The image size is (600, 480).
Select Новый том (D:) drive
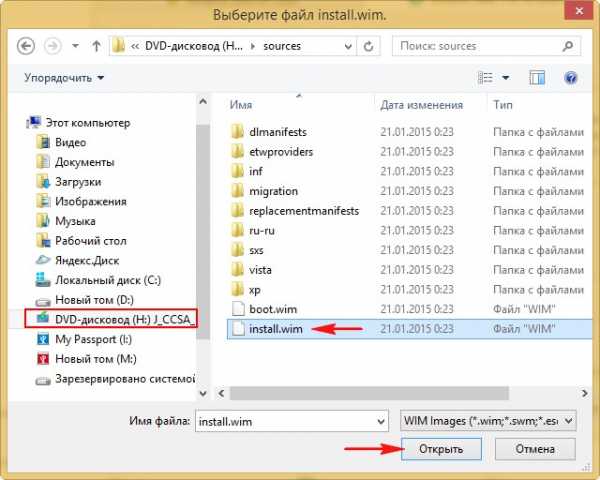[x=85, y=300]
